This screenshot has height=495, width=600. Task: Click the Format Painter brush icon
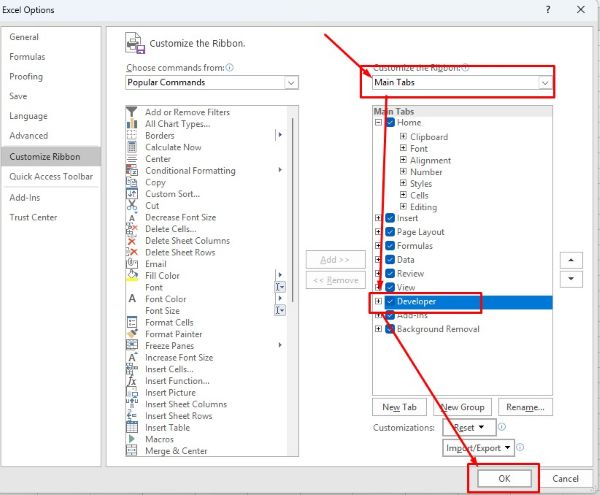pos(132,334)
